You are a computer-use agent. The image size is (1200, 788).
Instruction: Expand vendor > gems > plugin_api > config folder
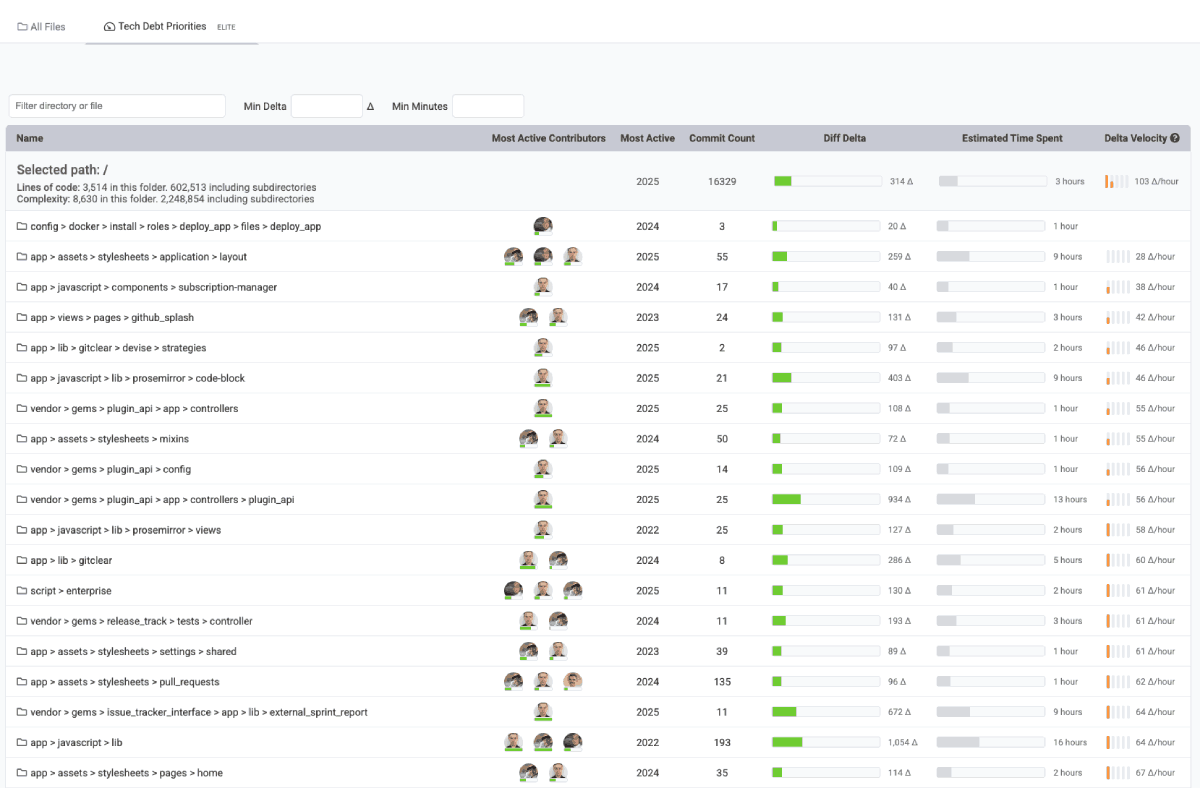pos(110,469)
